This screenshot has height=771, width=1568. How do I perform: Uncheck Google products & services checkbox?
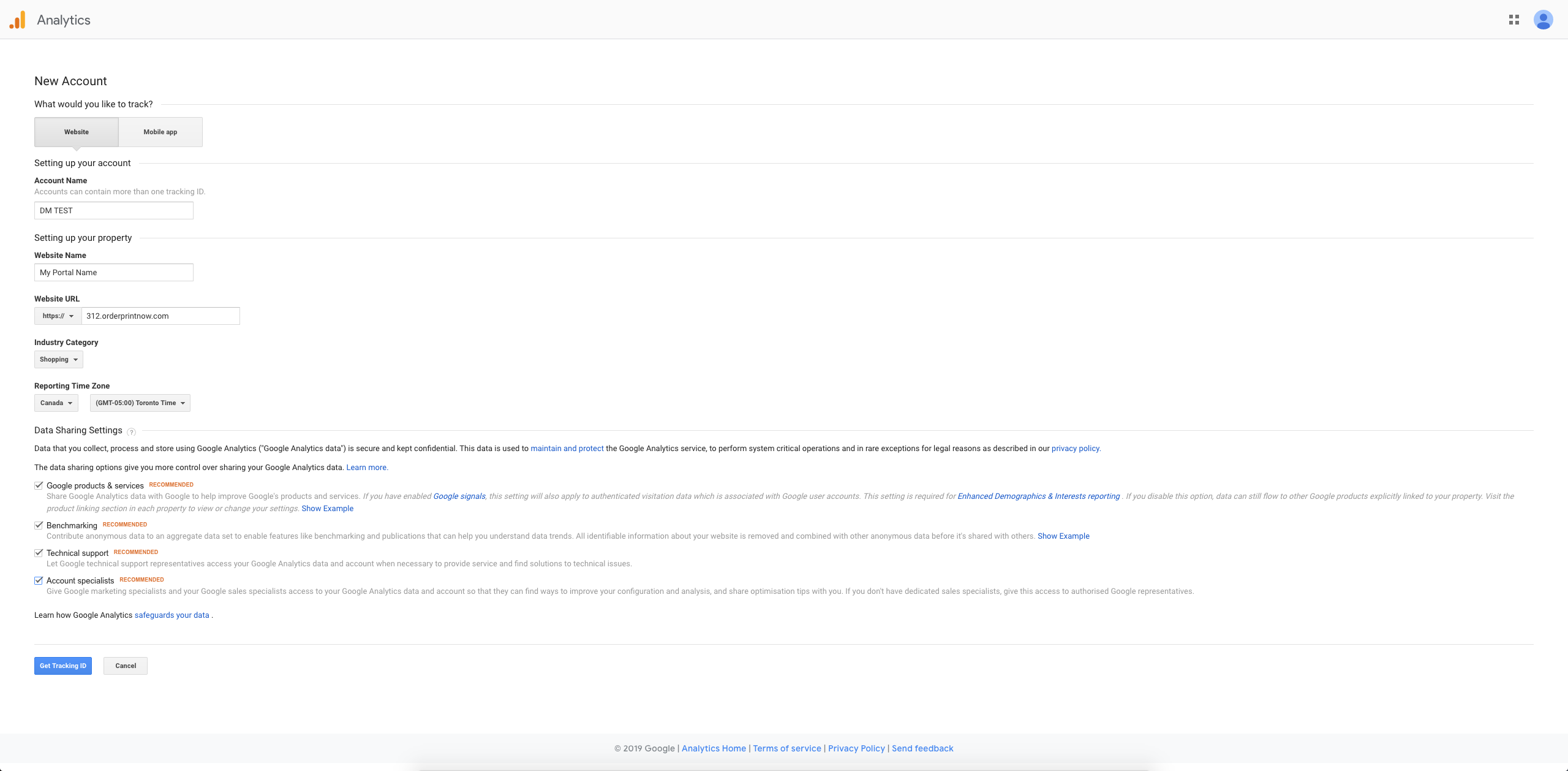point(39,485)
